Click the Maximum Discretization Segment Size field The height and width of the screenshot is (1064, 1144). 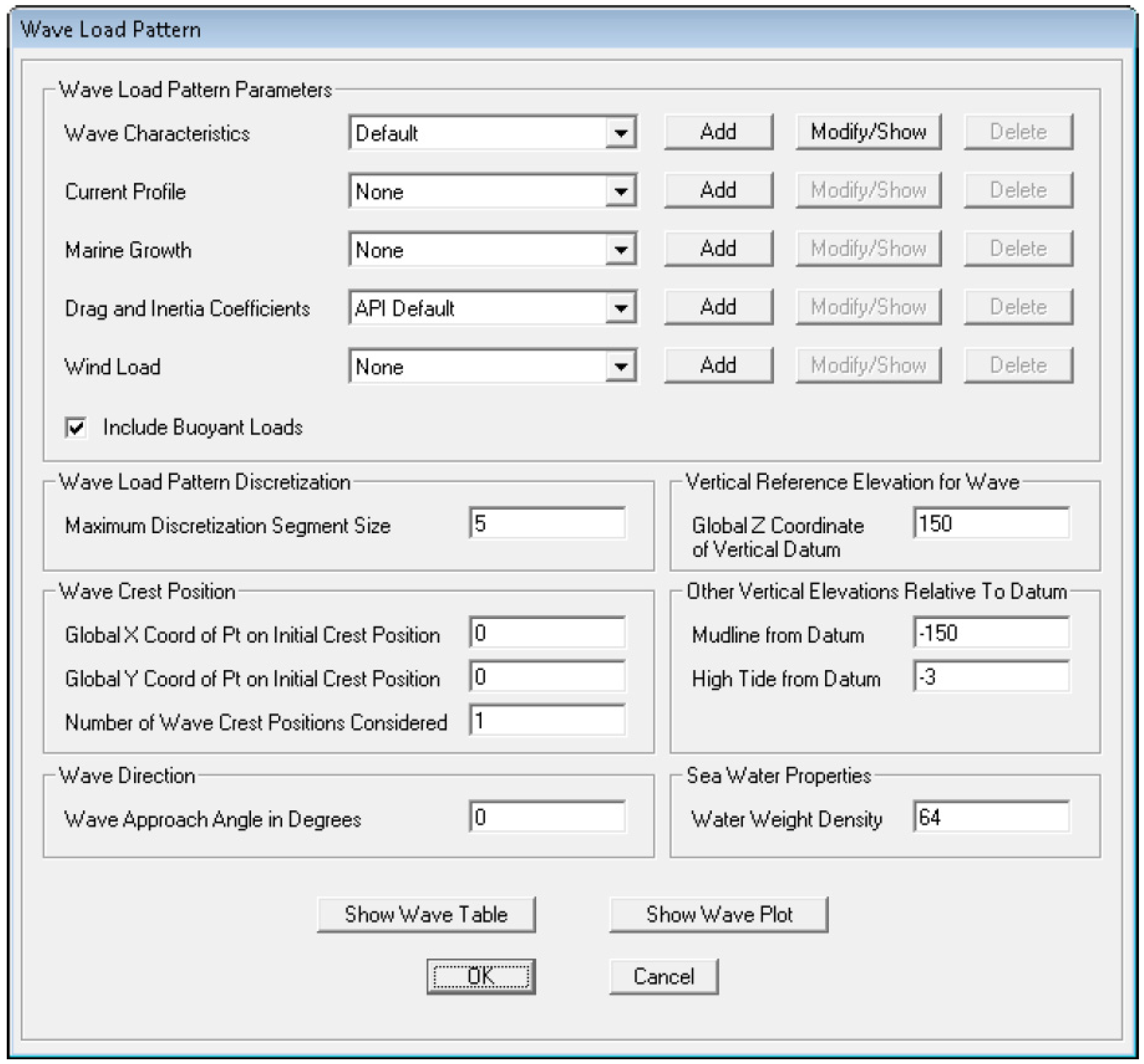click(547, 523)
